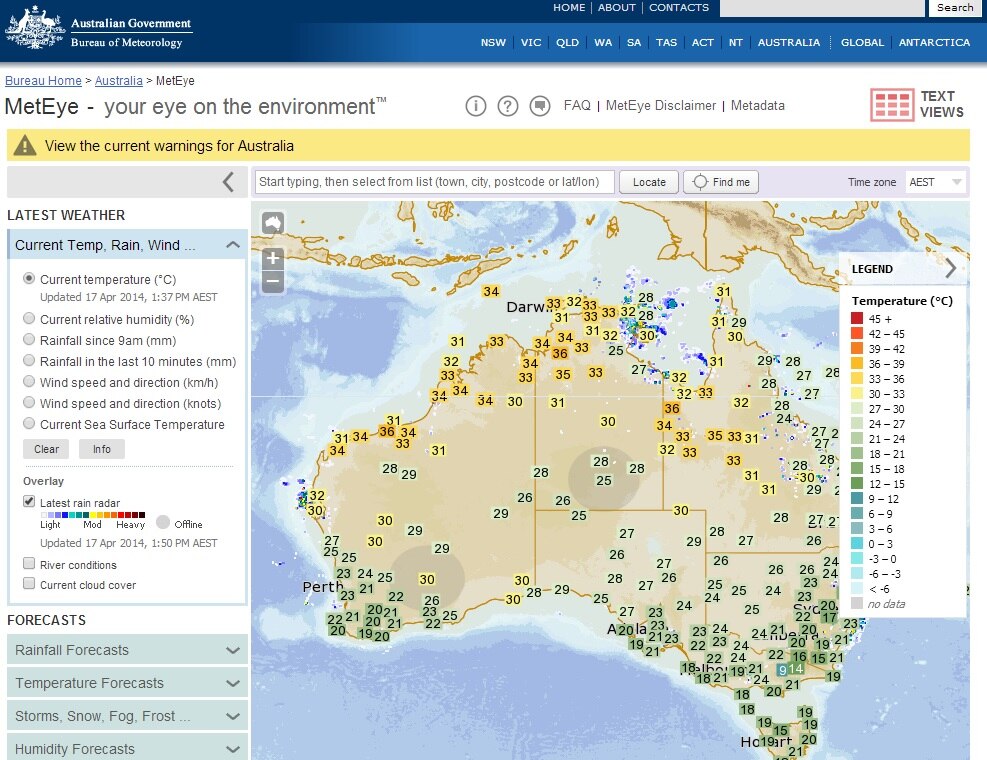Screen dimensions: 987x760
Task: Open the AEST time zone dropdown
Action: point(935,182)
